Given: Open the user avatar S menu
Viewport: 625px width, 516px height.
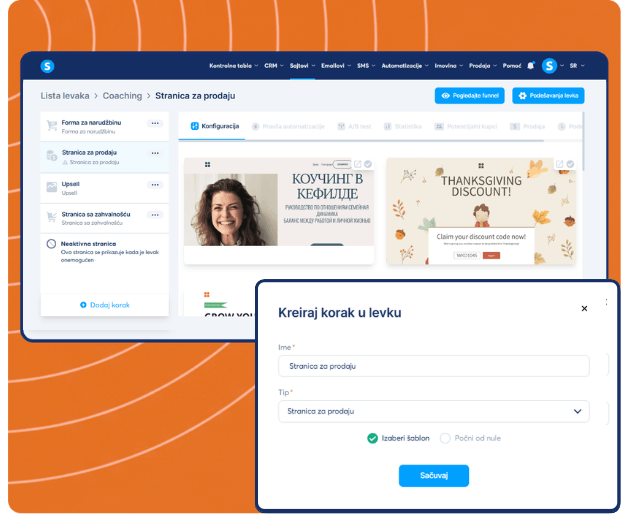Looking at the screenshot, I should coord(549,66).
